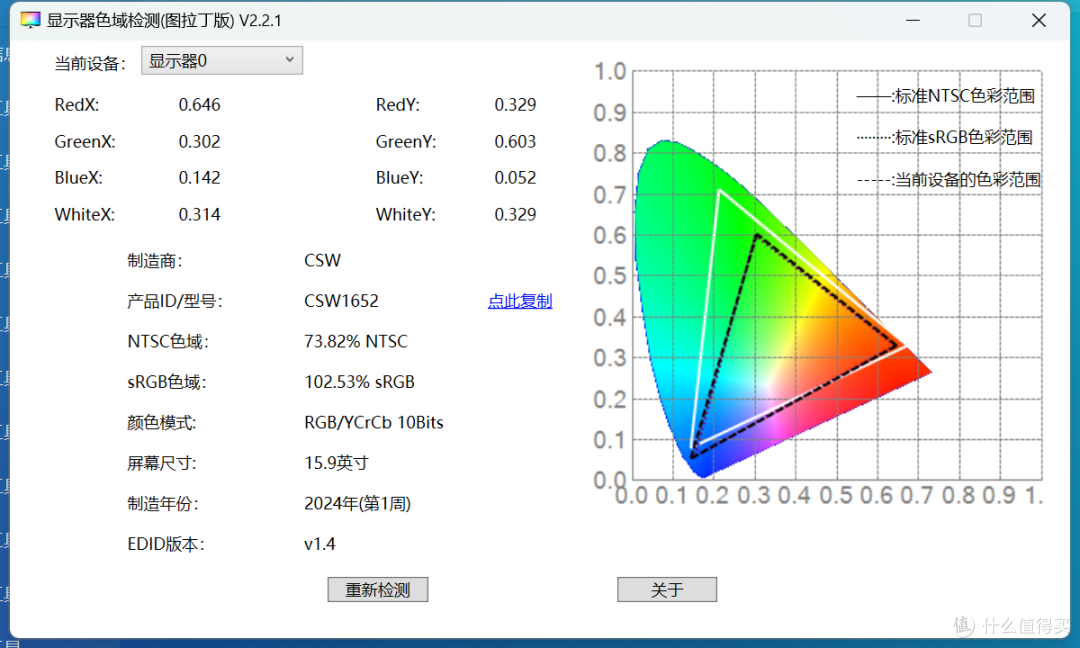The image size is (1080, 648).
Task: Select 显示器0 from the device combo box
Action: [200, 60]
